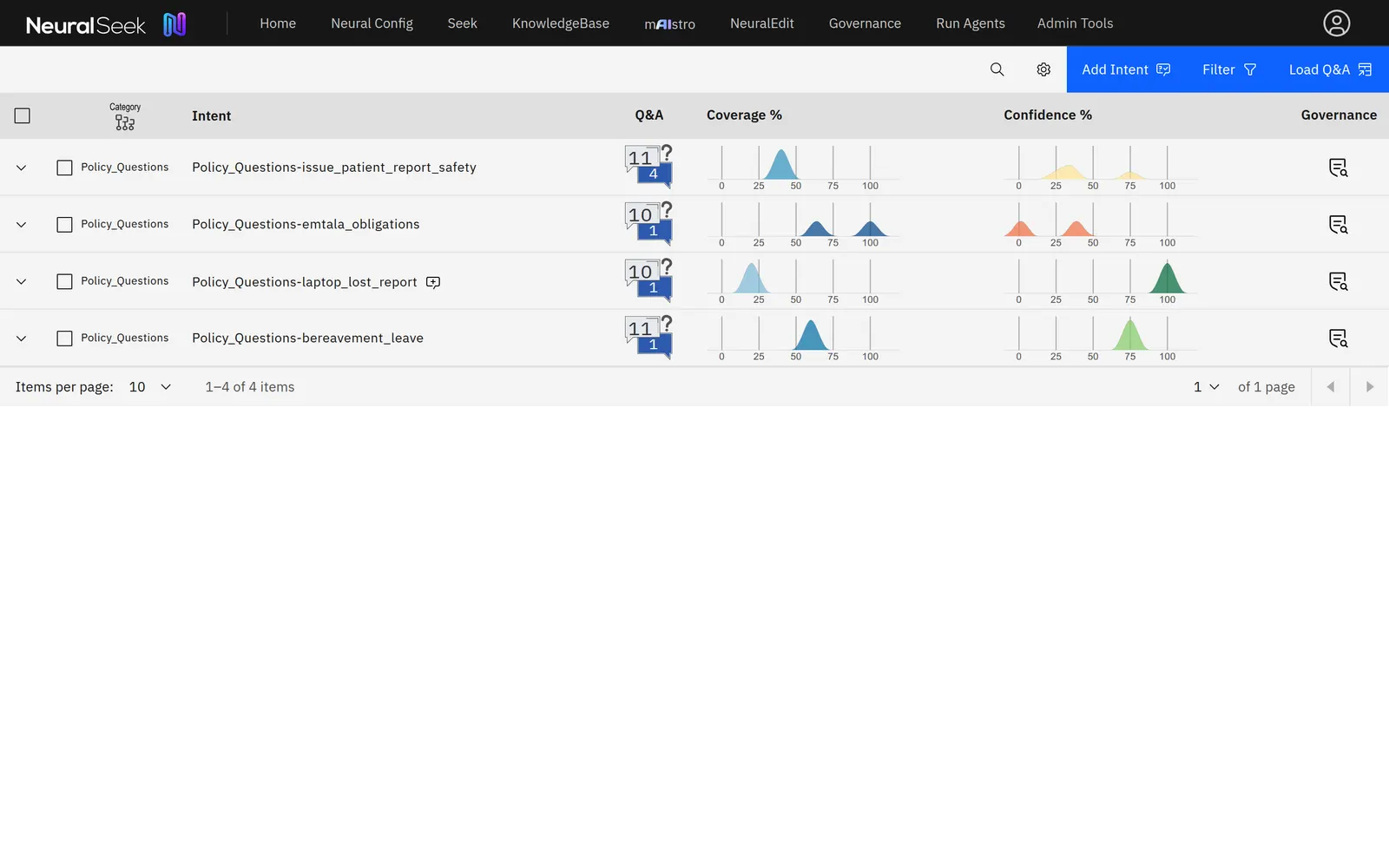1389x868 pixels.
Task: Open Run Agents in navigation
Action: click(x=971, y=23)
